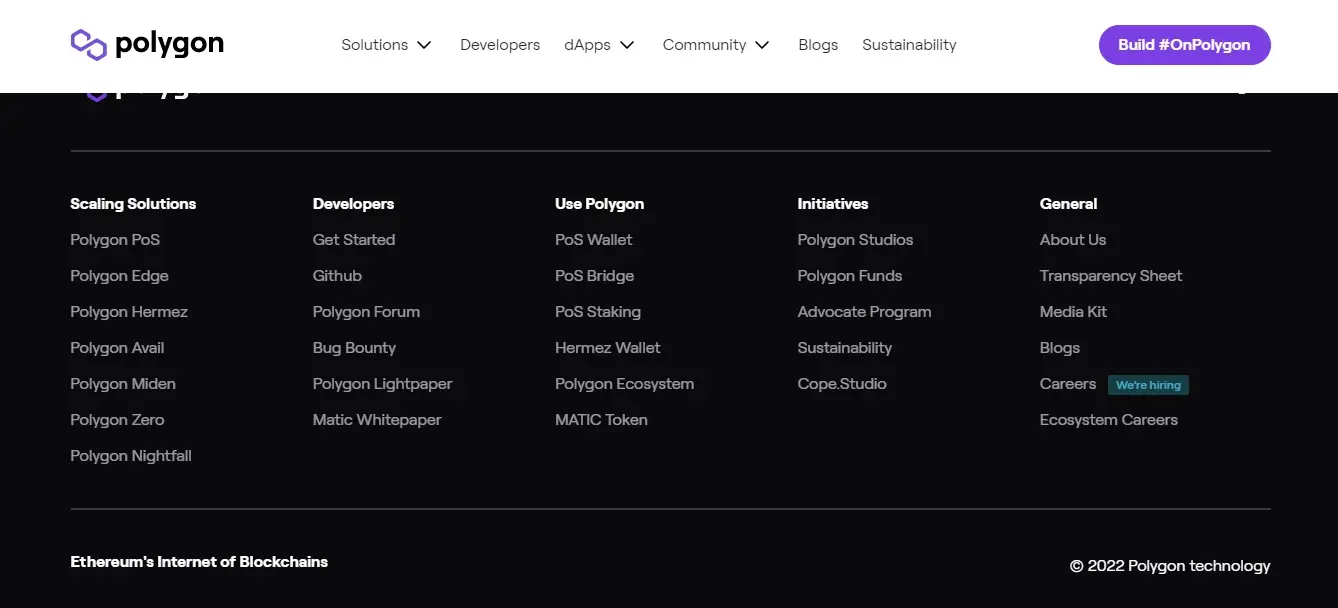Open the Polygon Edge footer link
This screenshot has height=608, width=1338.
click(119, 276)
